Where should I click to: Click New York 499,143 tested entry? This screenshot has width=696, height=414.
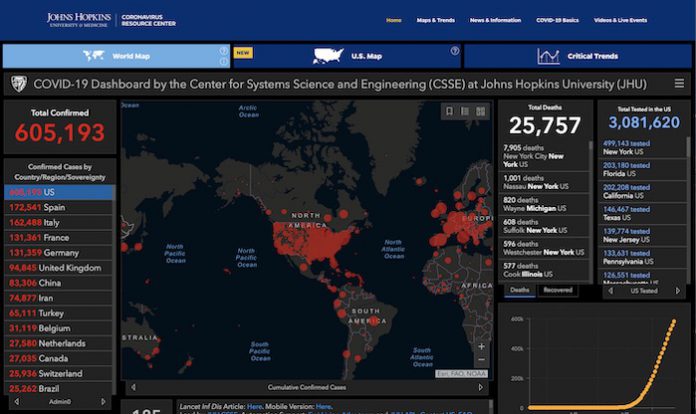point(642,147)
